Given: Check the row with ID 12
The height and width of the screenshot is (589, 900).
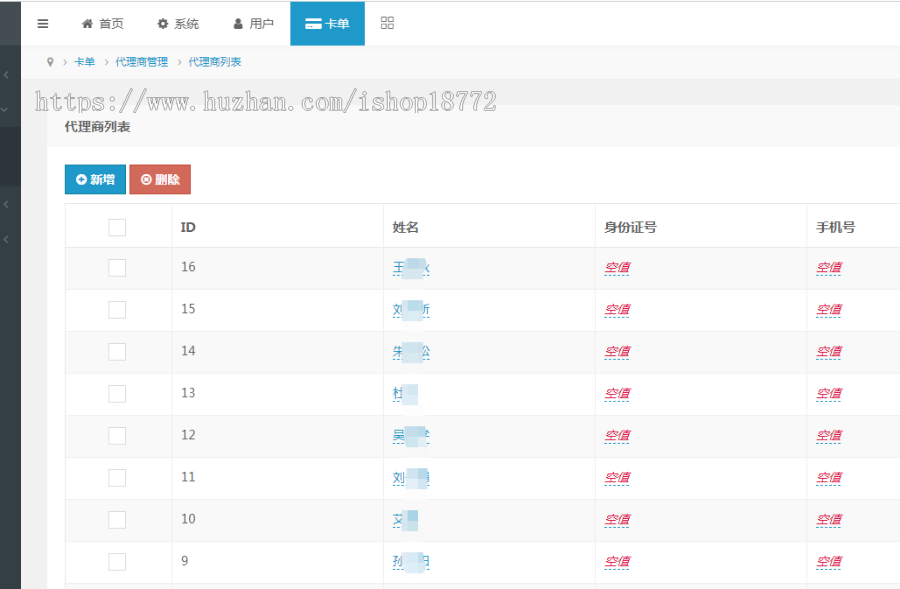Looking at the screenshot, I should click(117, 436).
